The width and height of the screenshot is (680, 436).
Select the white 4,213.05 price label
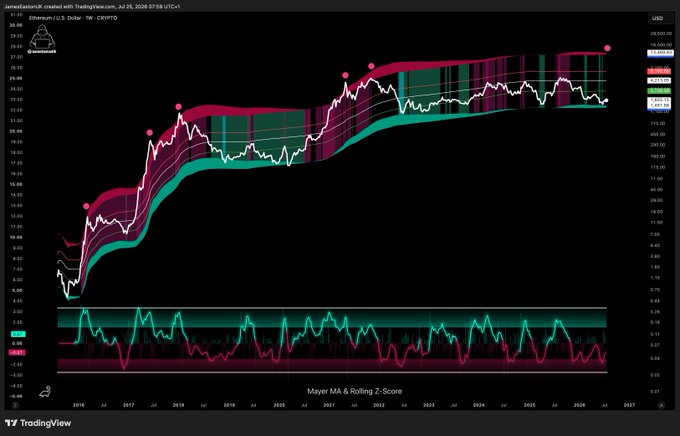tap(659, 81)
